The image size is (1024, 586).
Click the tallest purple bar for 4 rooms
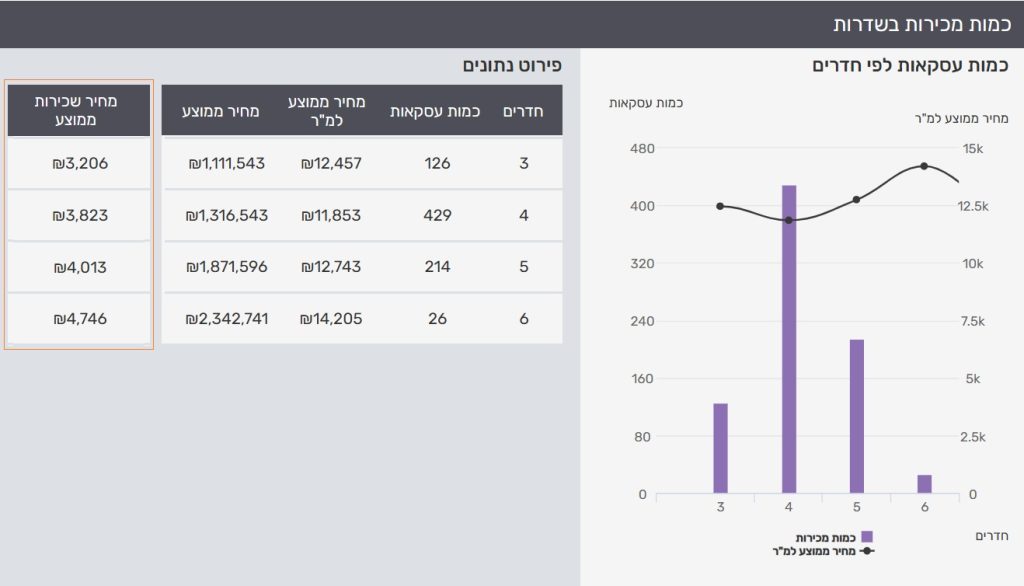pos(789,340)
